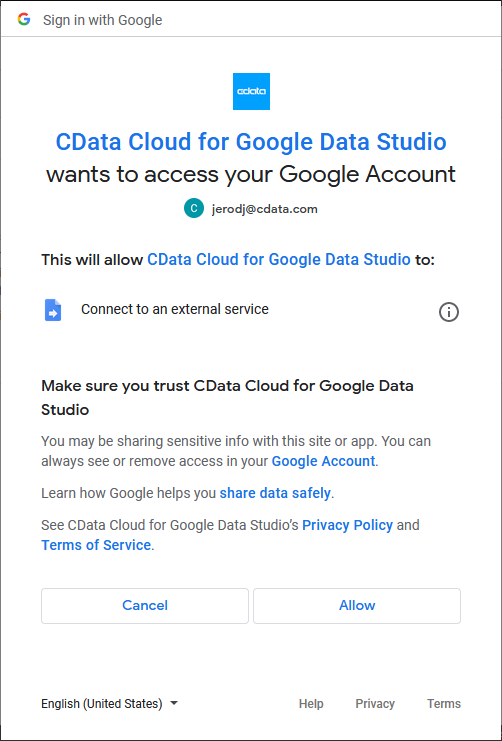This screenshot has width=502, height=741.
Task: Click the blue document arrow permission icon
Action: (53, 310)
